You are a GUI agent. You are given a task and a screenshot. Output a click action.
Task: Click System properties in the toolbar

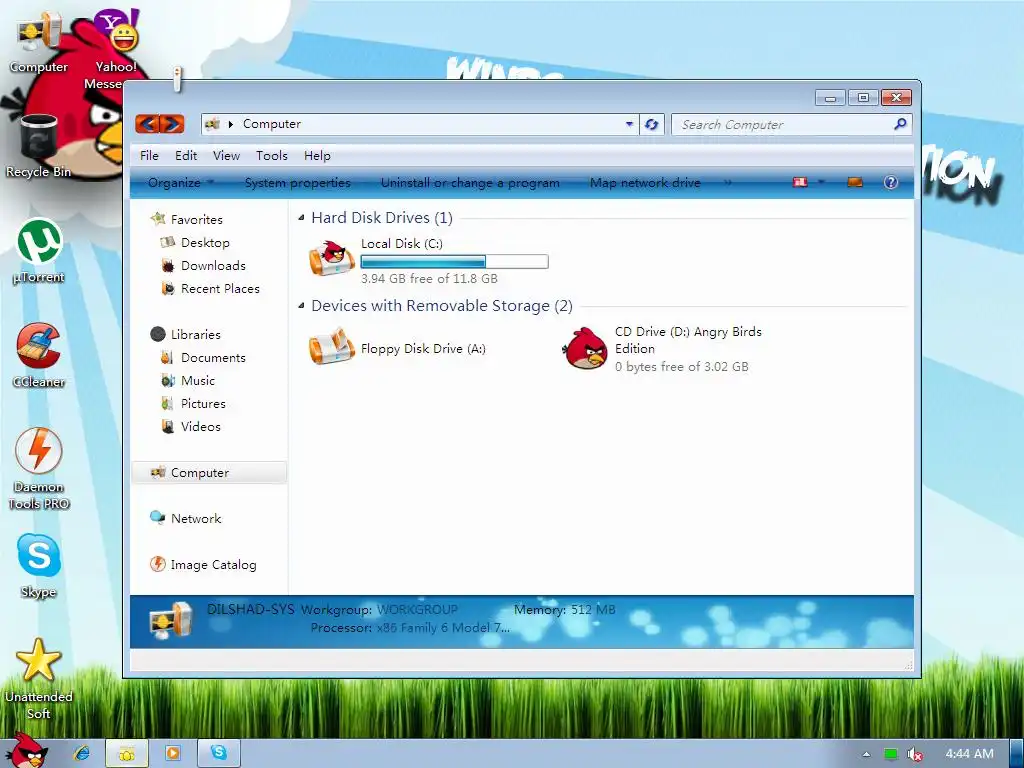297,183
